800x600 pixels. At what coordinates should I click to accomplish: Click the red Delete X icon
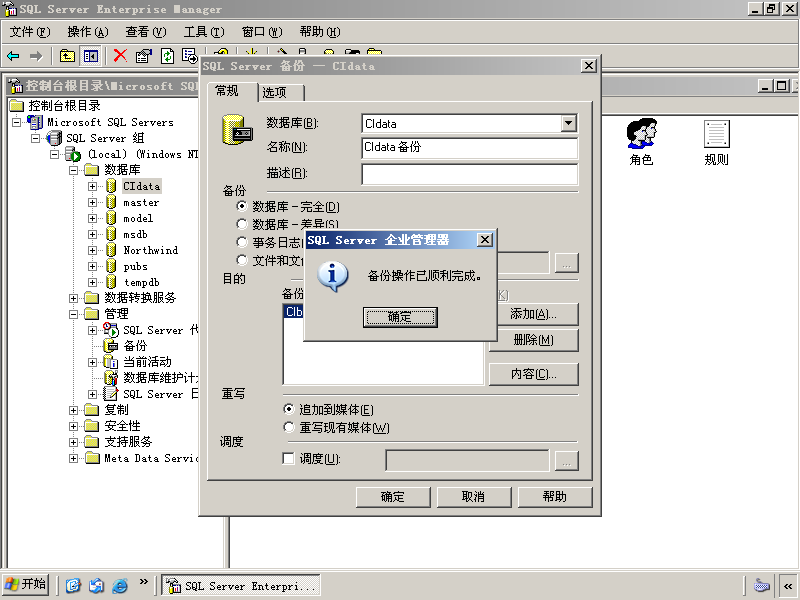(120, 56)
